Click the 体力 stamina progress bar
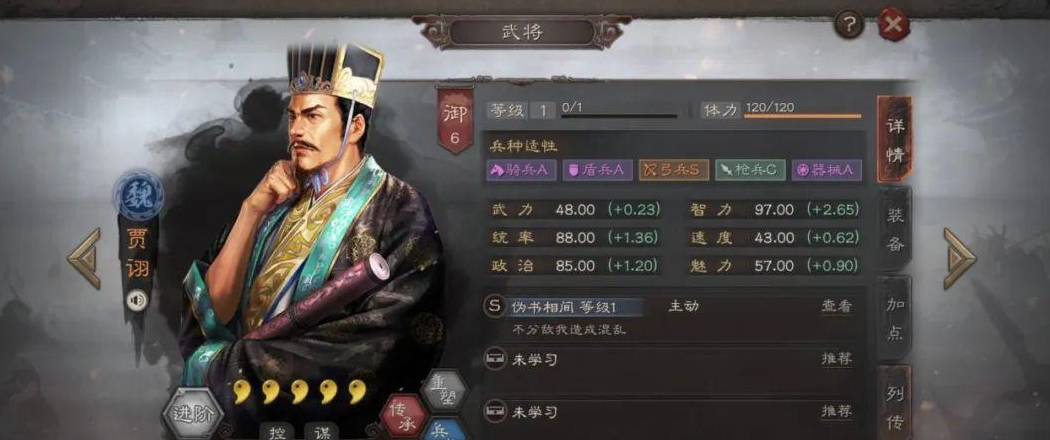1050x440 pixels. [802, 116]
